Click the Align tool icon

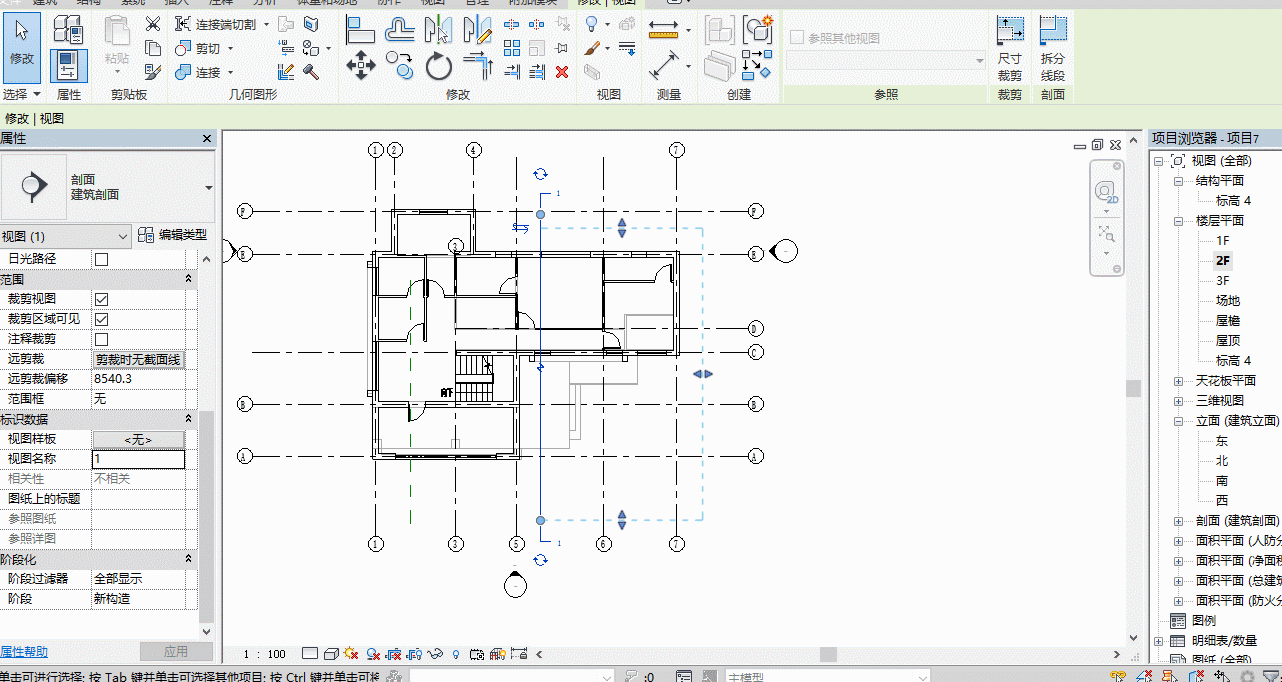click(360, 30)
